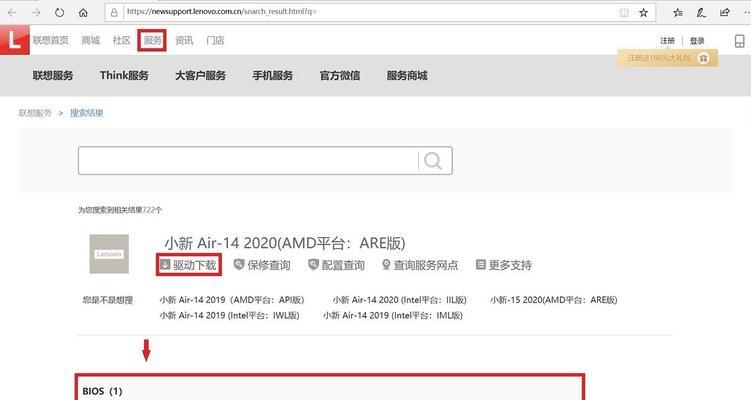Select 服务 in top navigation
Image resolution: width=751 pixels, height=400 pixels.
tap(152, 40)
